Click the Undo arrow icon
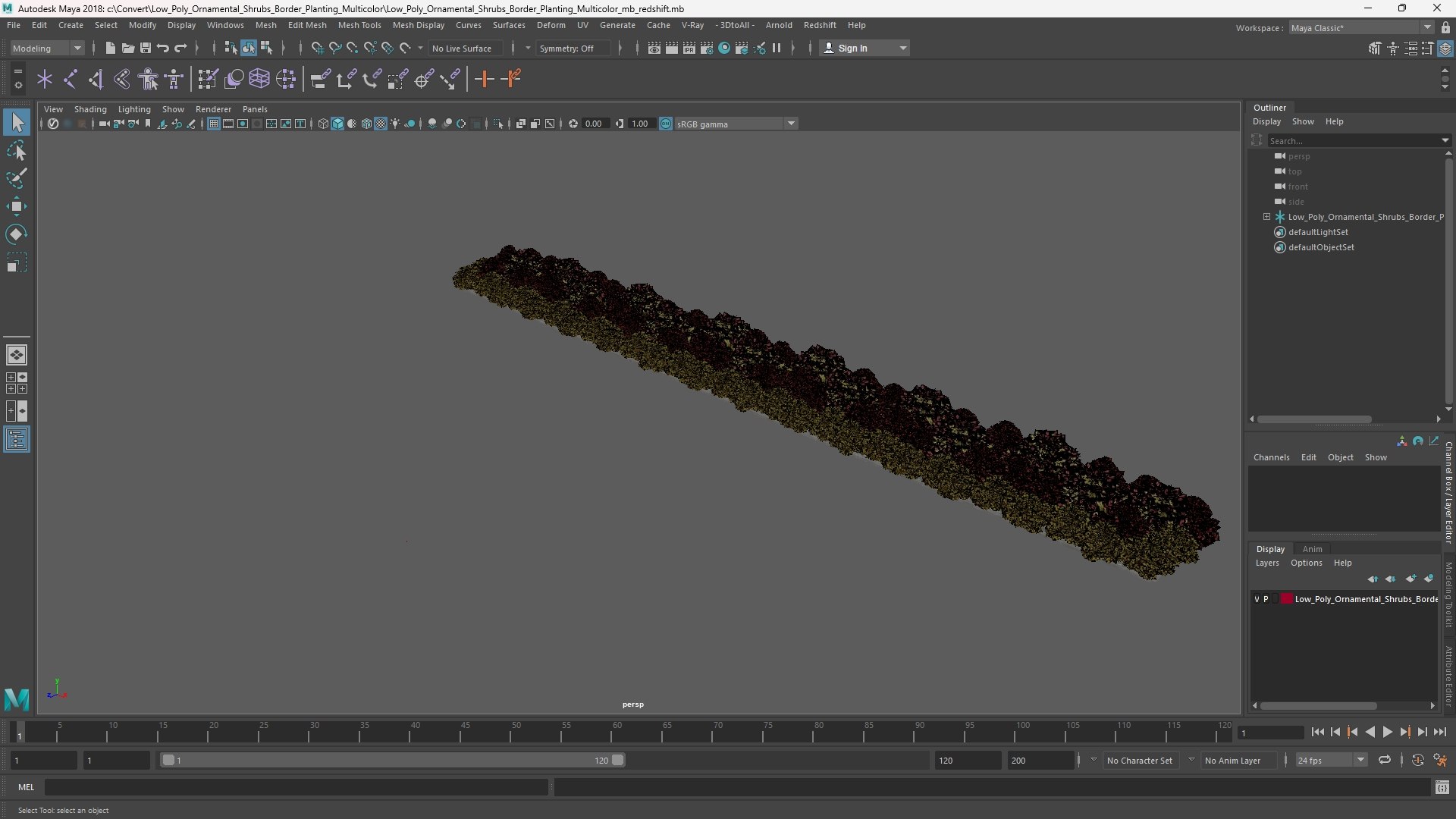This screenshot has width=1456, height=819. click(163, 48)
